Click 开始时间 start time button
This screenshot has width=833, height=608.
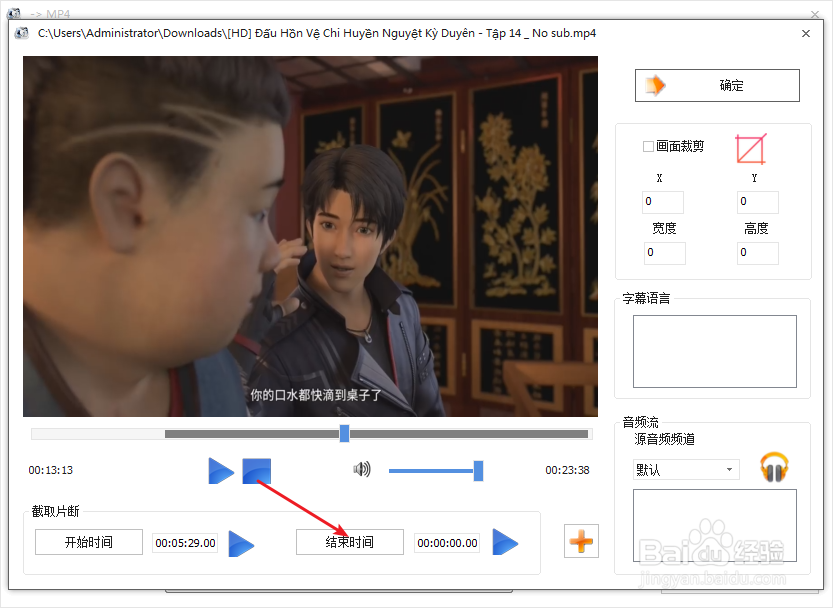pos(89,542)
